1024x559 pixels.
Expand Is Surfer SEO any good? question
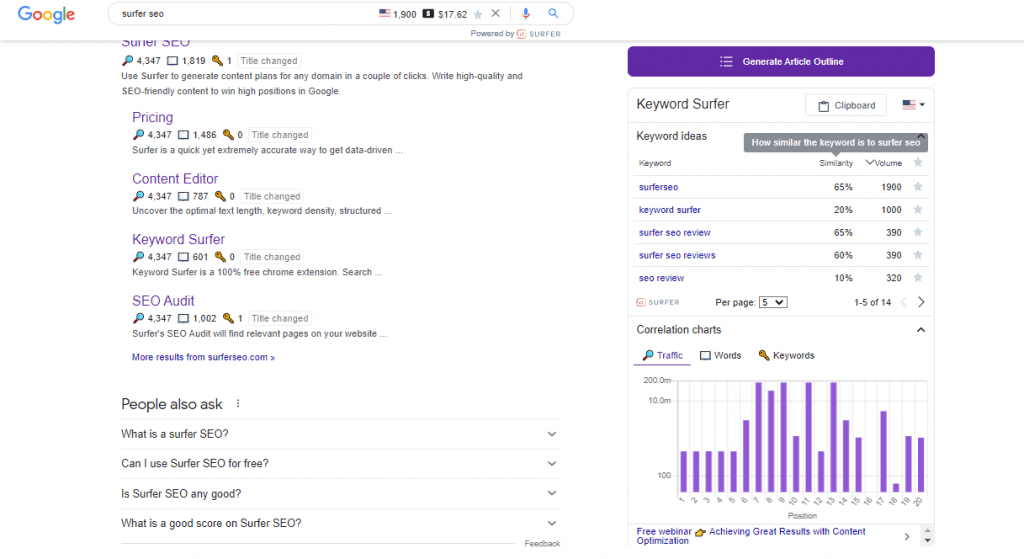[x=340, y=494]
